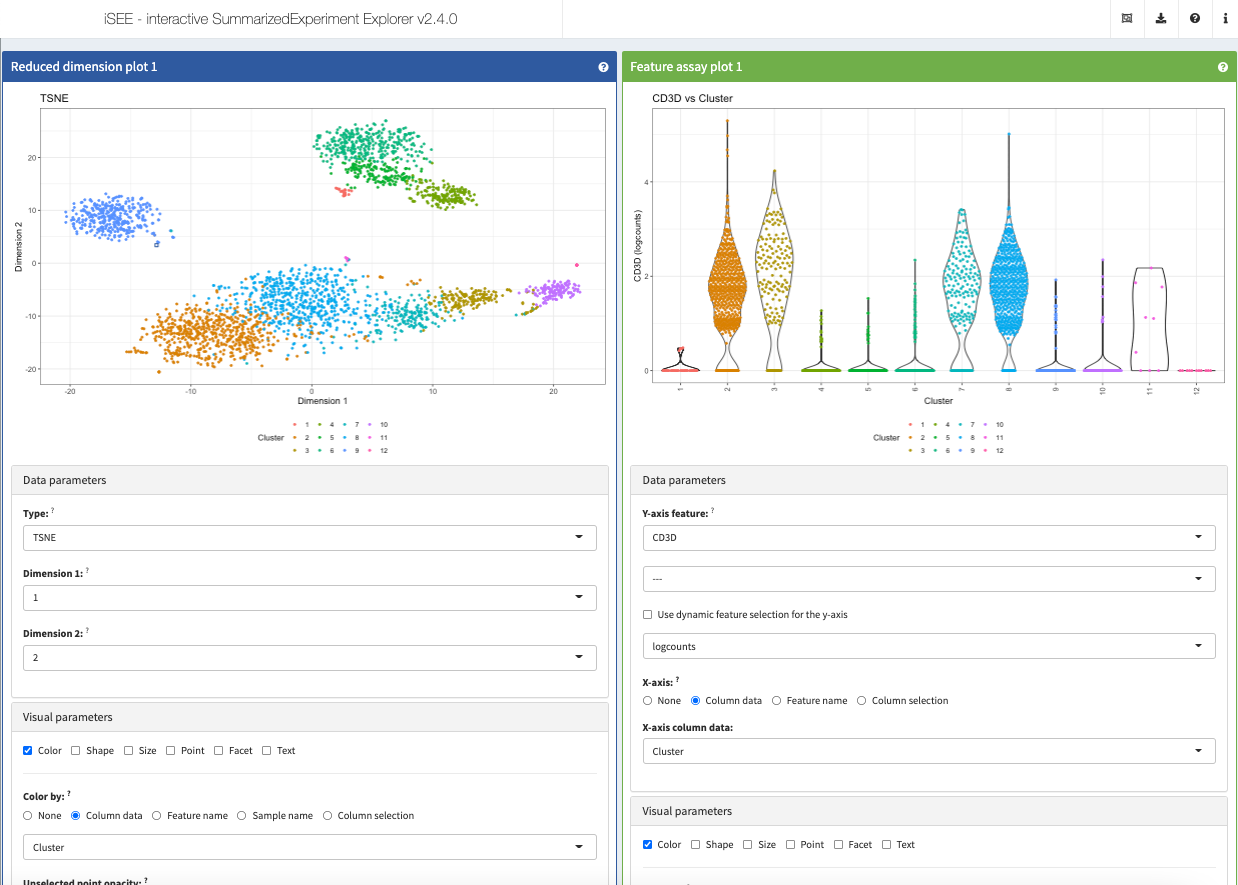Open the logcounts assay dropdown
Viewport: 1238px width, 885px height.
pos(928,646)
